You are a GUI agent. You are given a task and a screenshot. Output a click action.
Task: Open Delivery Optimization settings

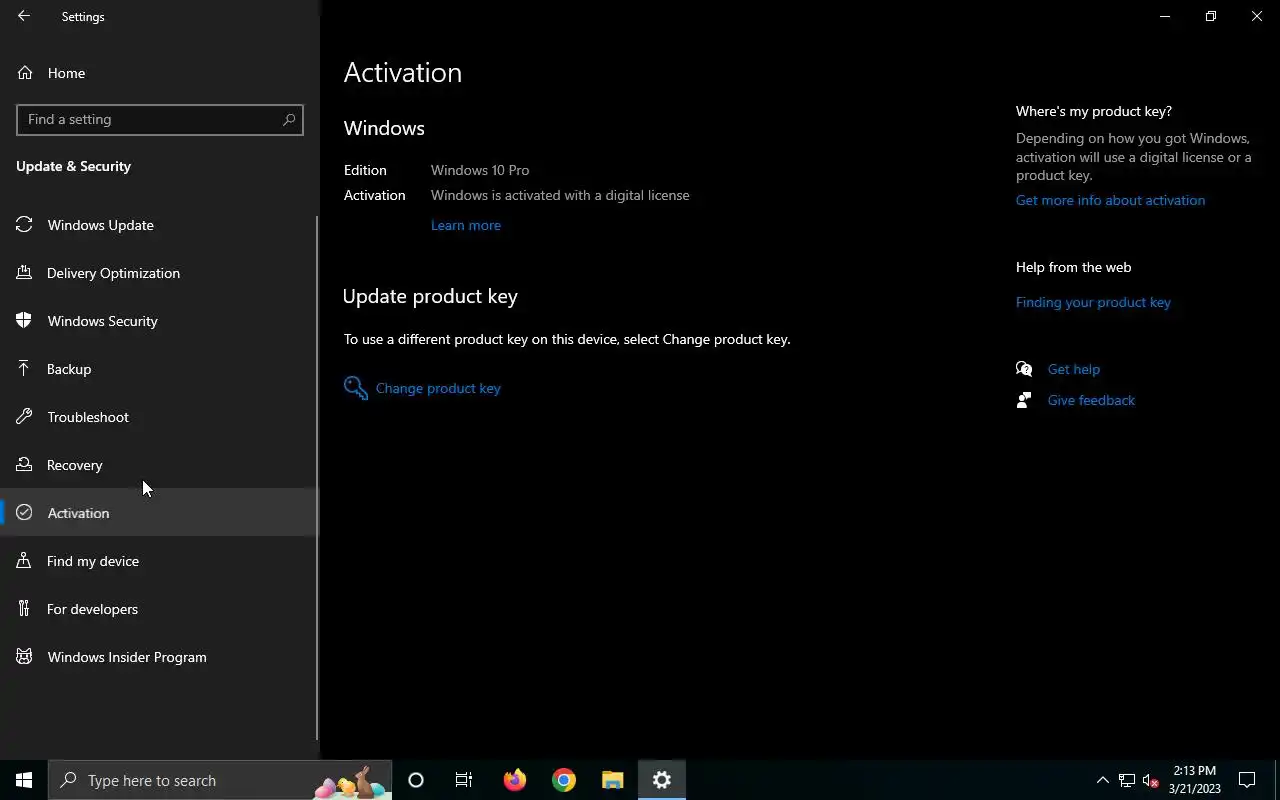(x=160, y=273)
